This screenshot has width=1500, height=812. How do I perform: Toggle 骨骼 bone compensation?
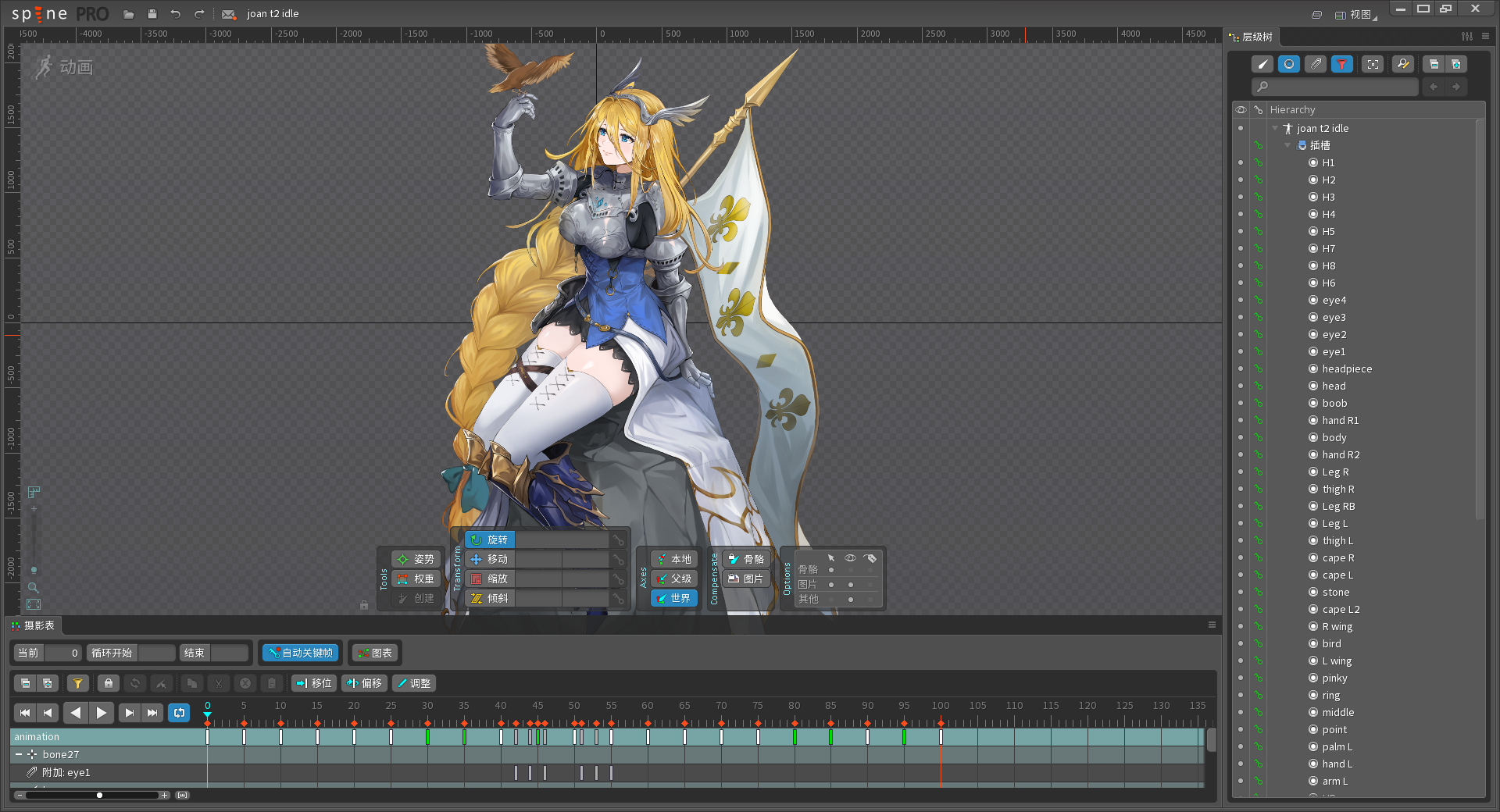pos(746,559)
